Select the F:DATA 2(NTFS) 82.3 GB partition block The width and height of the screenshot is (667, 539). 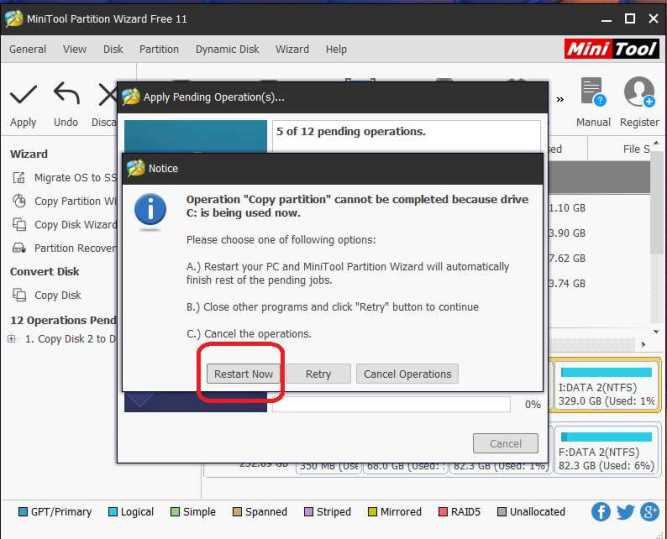[605, 451]
